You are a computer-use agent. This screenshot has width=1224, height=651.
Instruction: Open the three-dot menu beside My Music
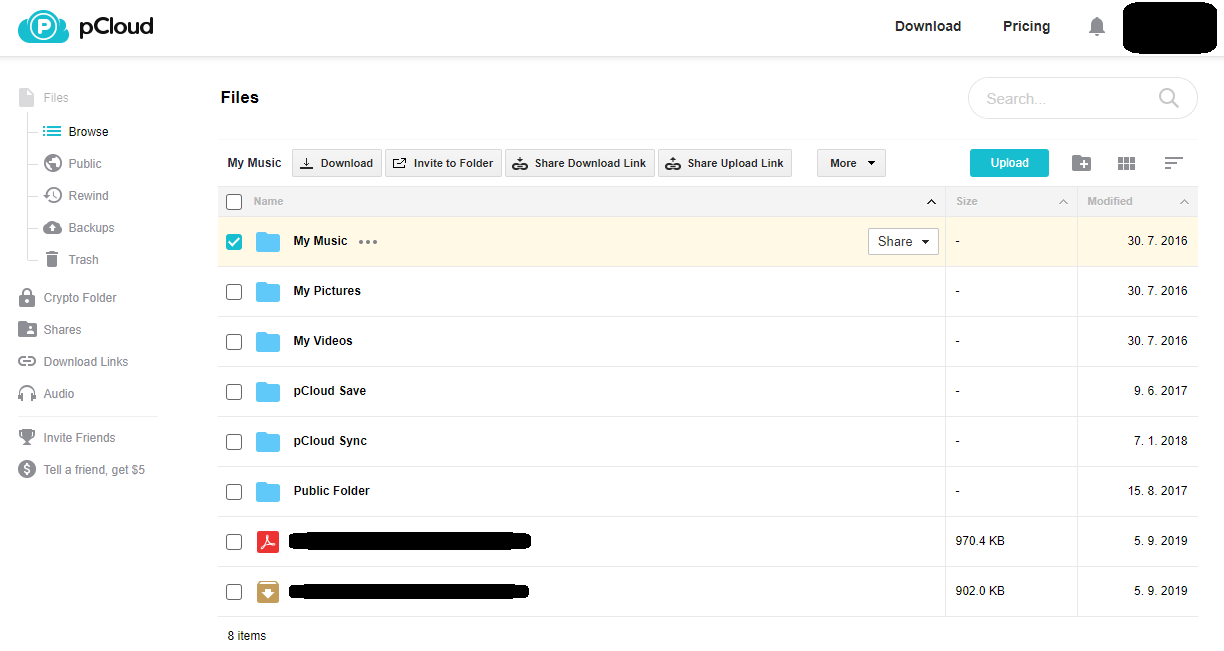(368, 242)
